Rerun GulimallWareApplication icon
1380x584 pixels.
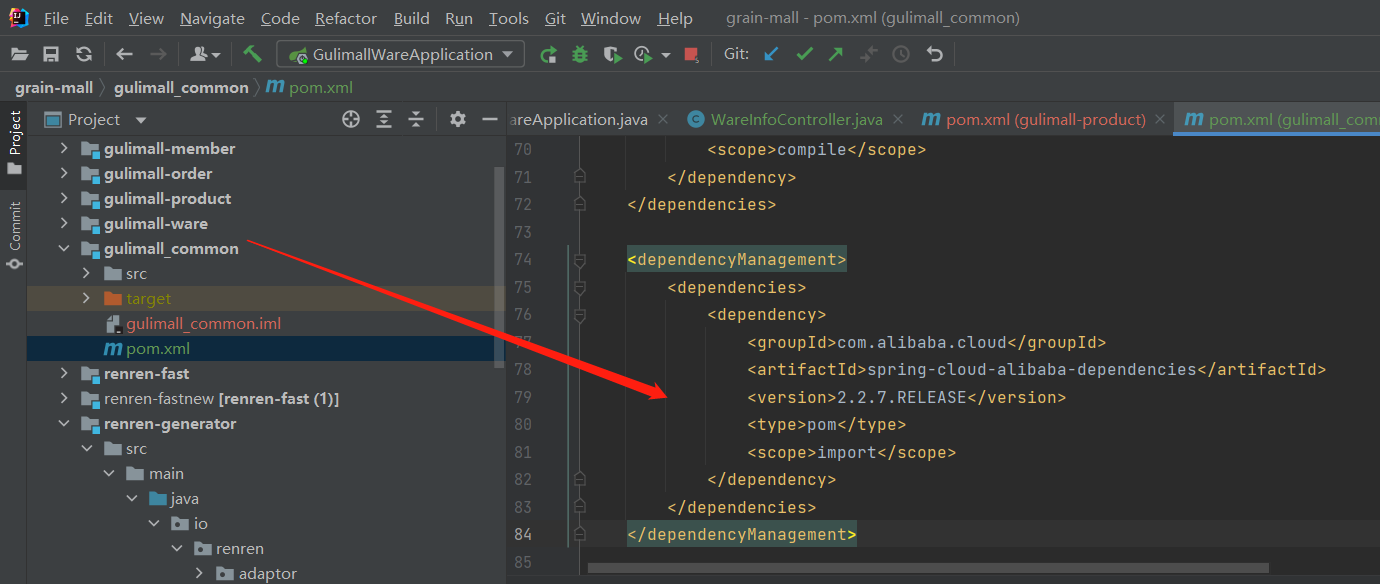coord(548,55)
